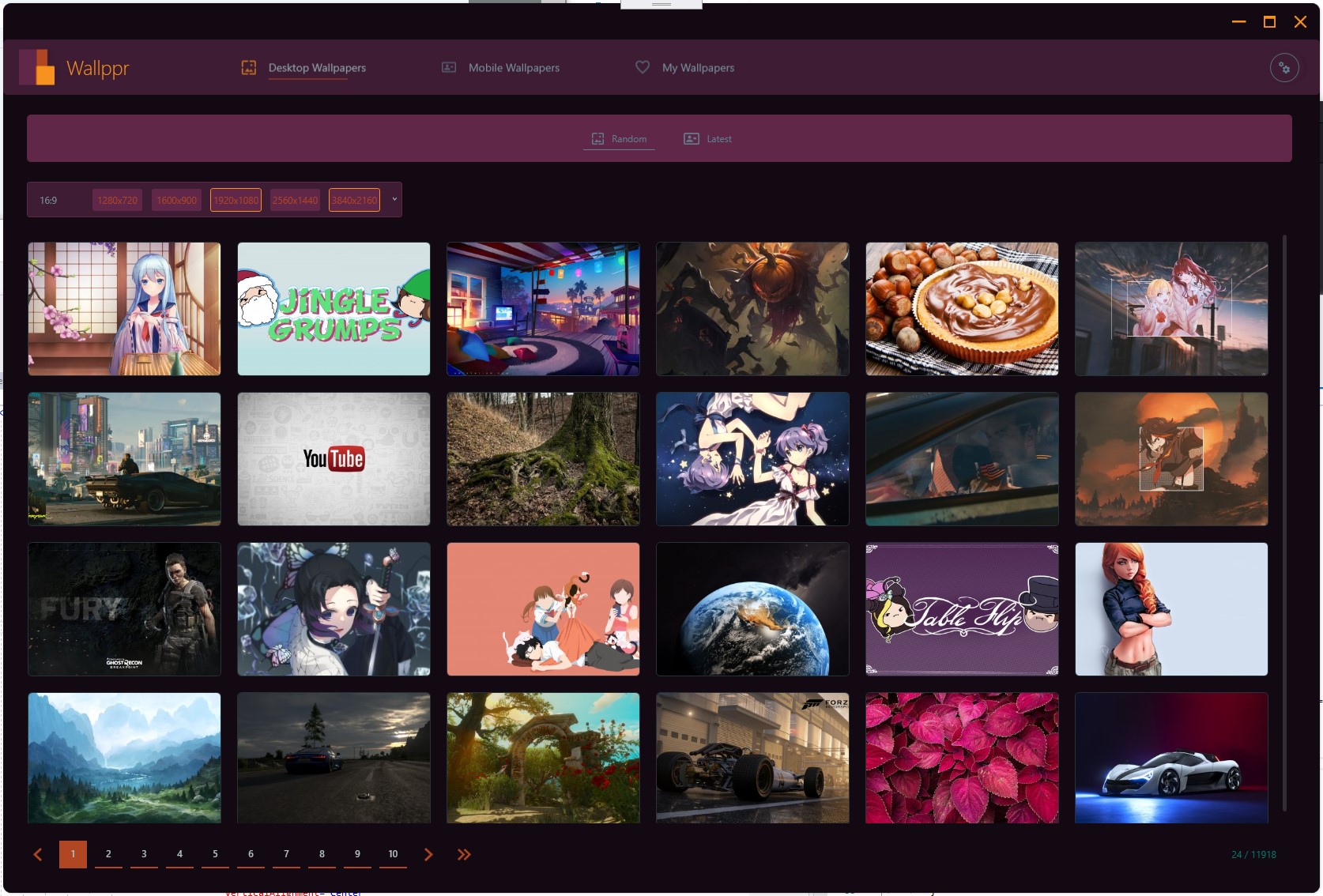Open the retro neon room wallpaper
Screen dimensions: 1323x896
(543, 309)
